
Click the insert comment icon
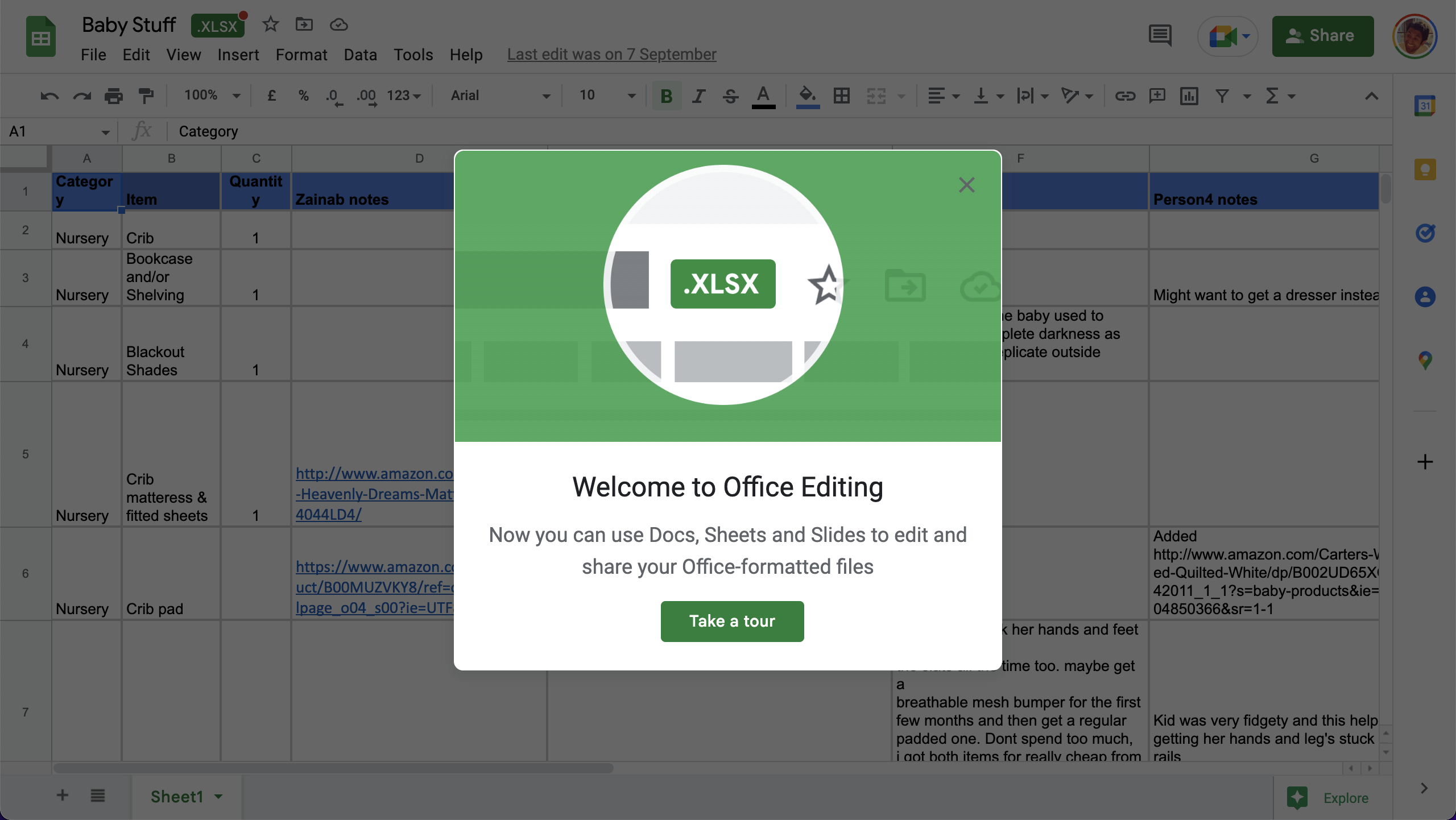coord(1157,96)
